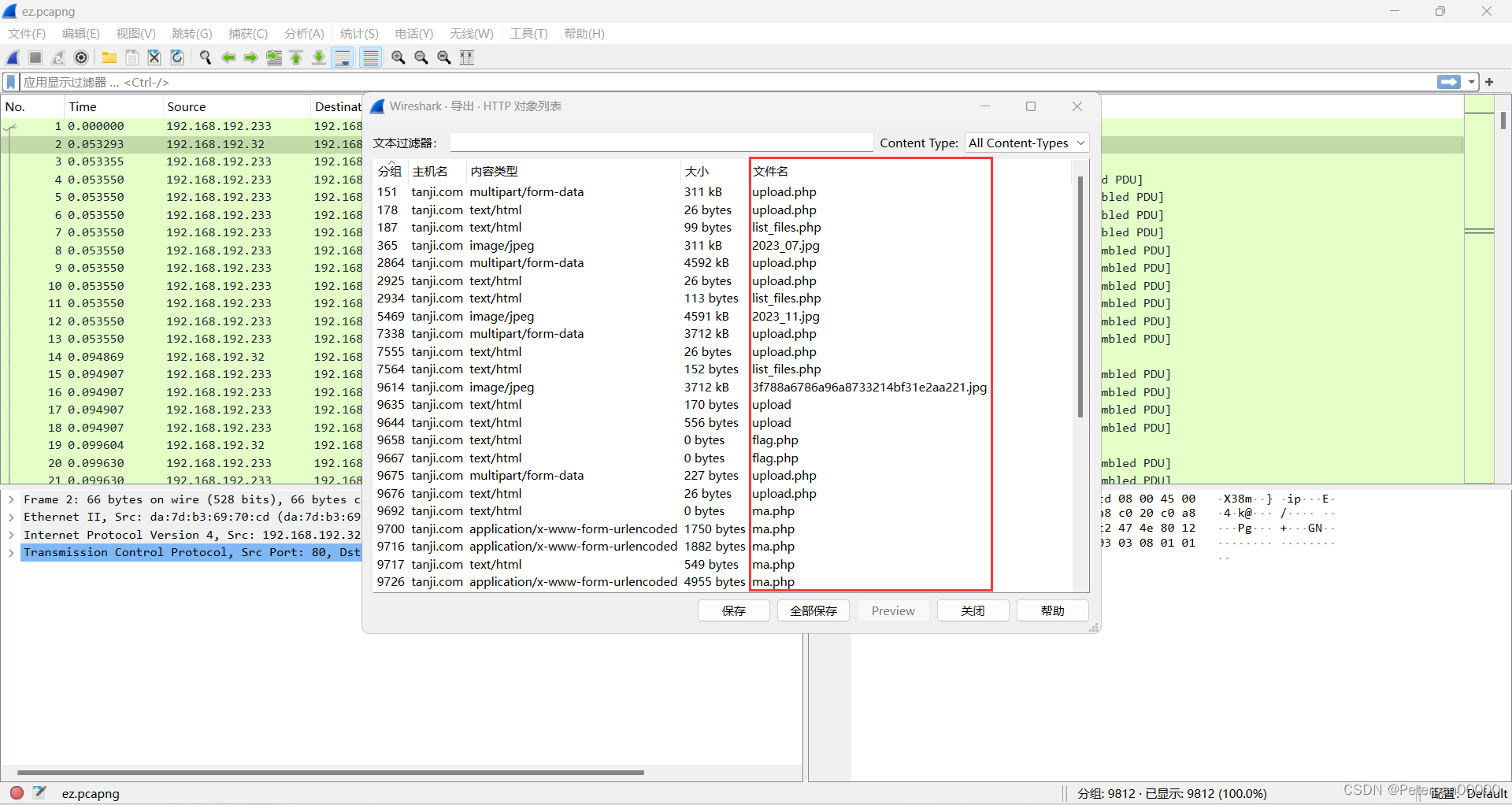Open a saved capture file
The height and width of the screenshot is (805, 1512).
point(109,57)
